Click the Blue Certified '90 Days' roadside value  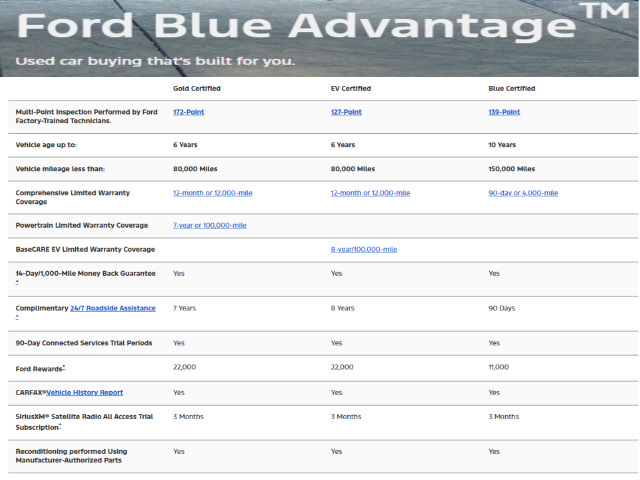click(502, 308)
